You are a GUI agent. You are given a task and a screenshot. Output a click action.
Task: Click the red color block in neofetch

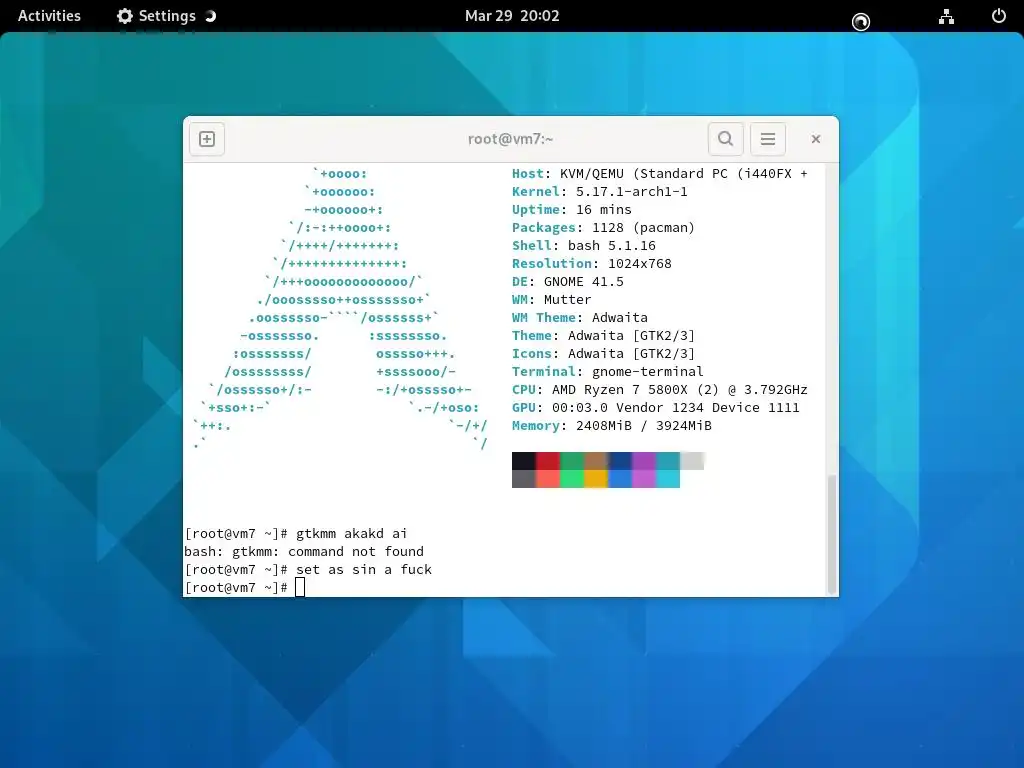[548, 460]
